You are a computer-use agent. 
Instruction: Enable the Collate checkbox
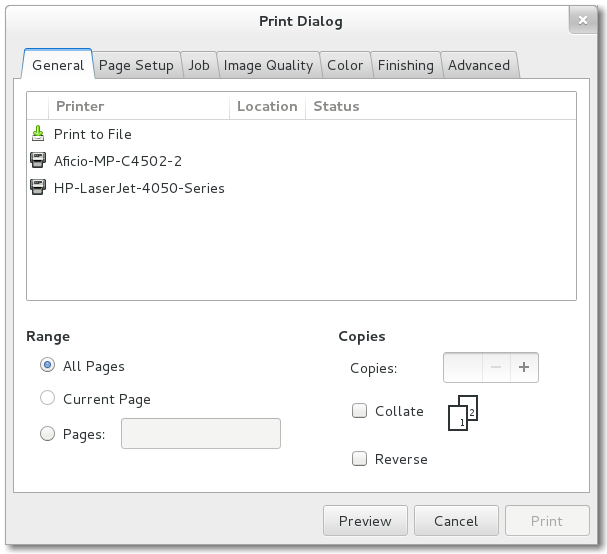click(x=359, y=411)
